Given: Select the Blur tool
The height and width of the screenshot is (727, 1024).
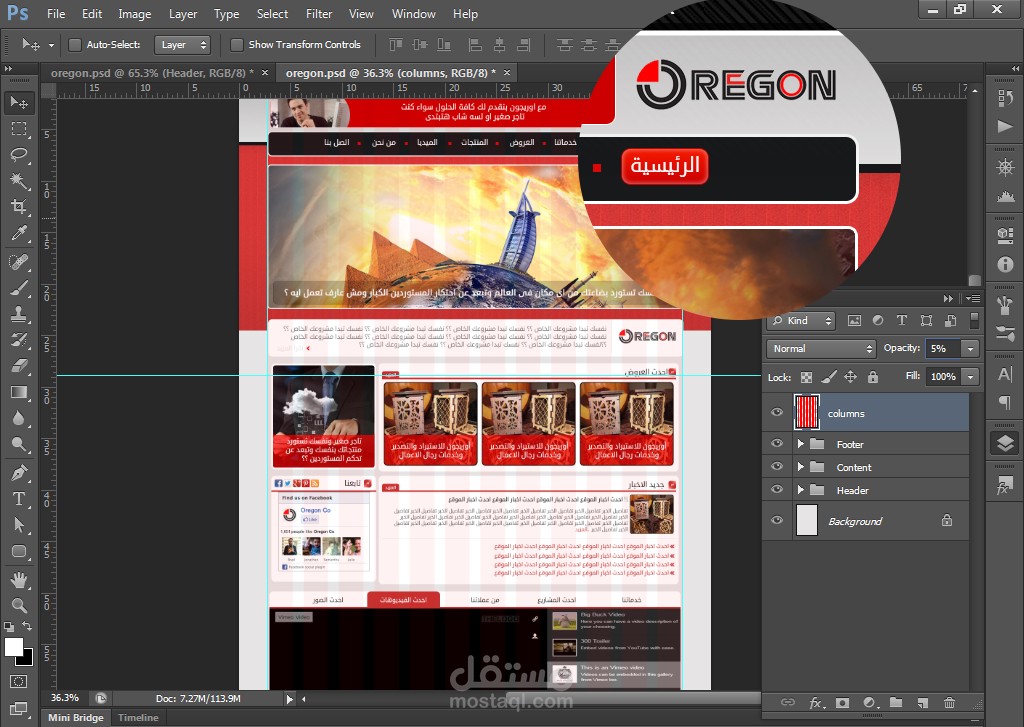Looking at the screenshot, I should [19, 418].
